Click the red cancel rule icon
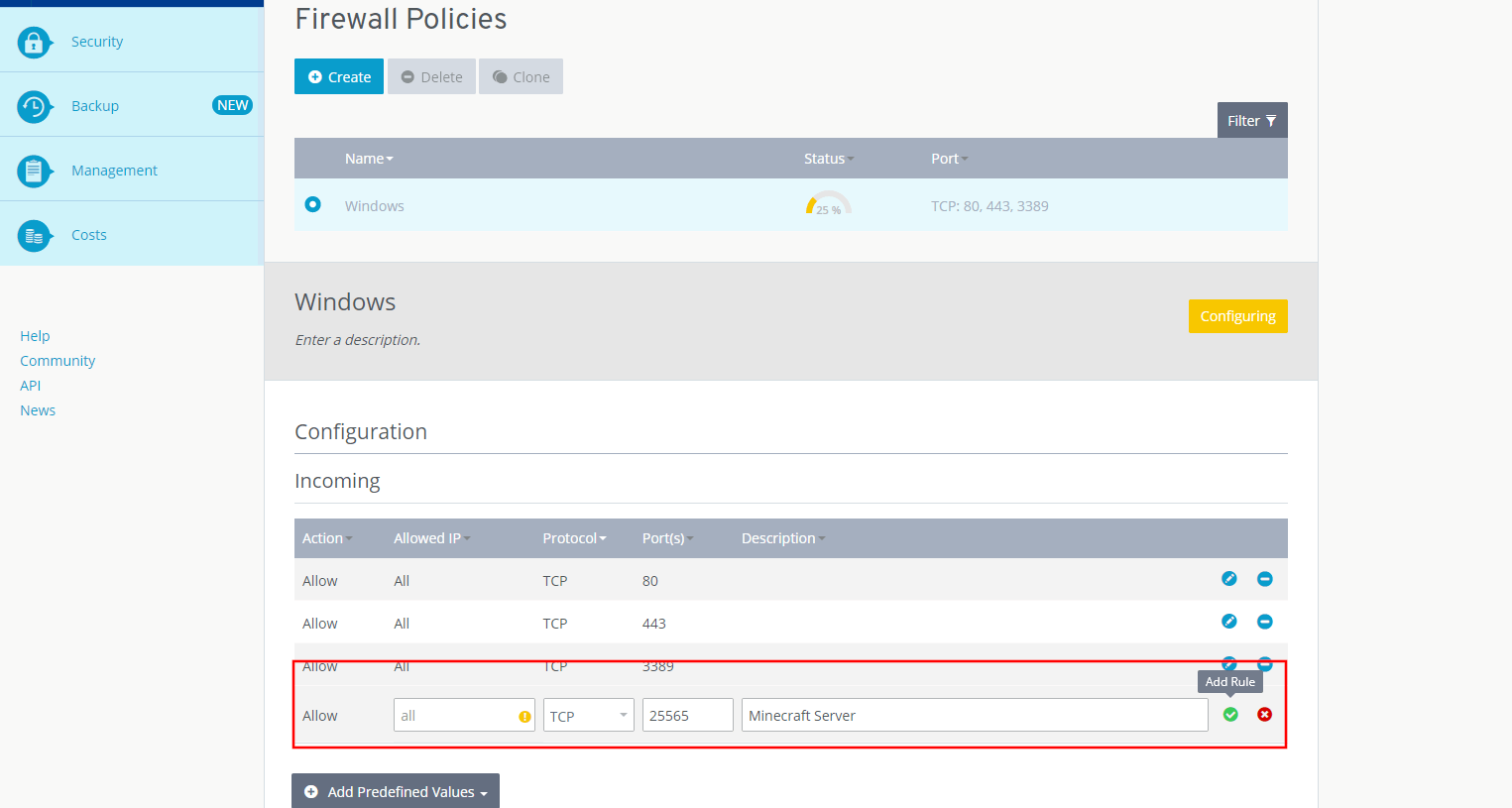 click(1264, 715)
